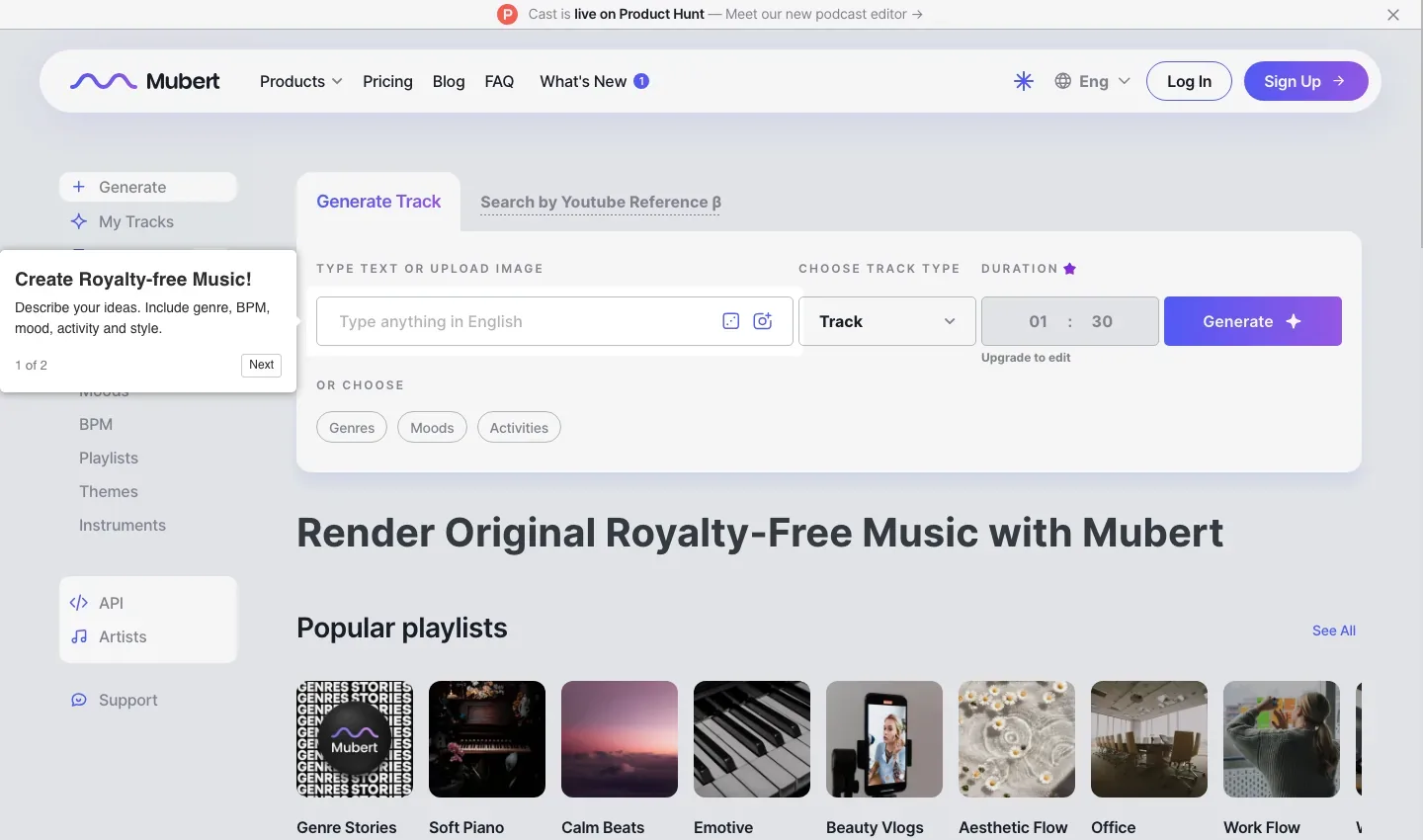Open the Cast Product Hunt banner link
1423x840 pixels.
pos(725,14)
